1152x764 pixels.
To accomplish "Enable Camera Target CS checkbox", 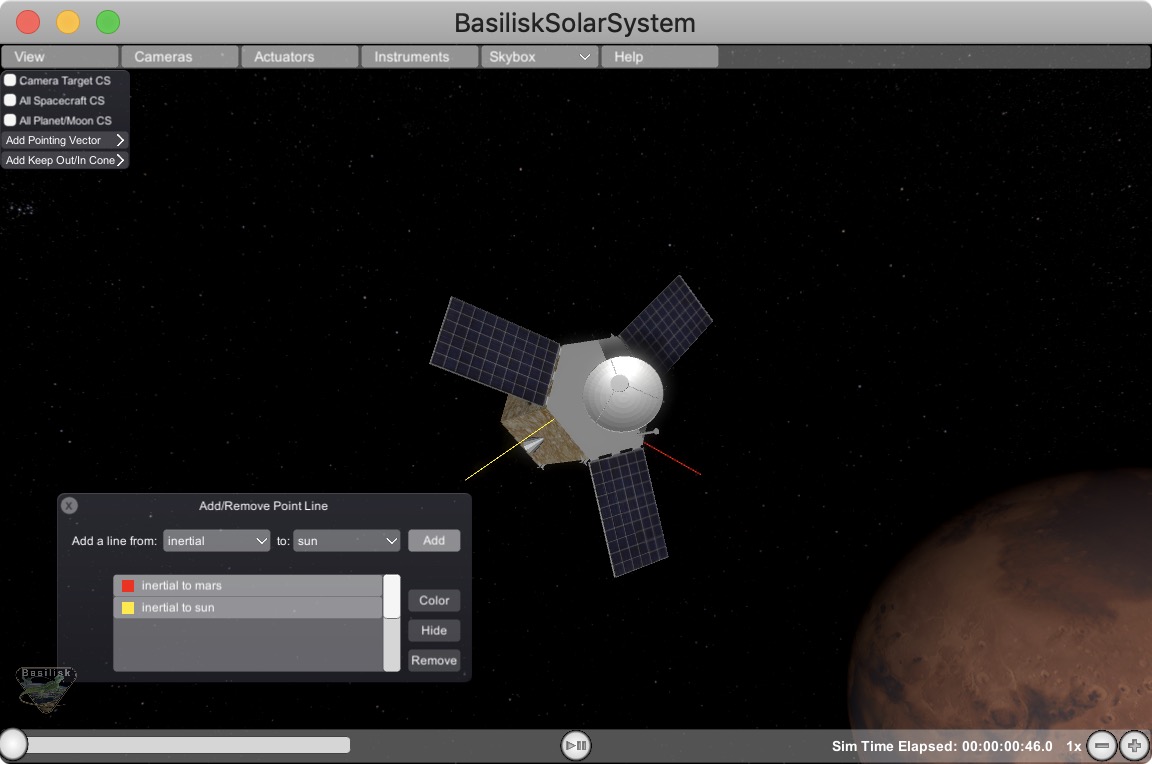I will pos(10,80).
